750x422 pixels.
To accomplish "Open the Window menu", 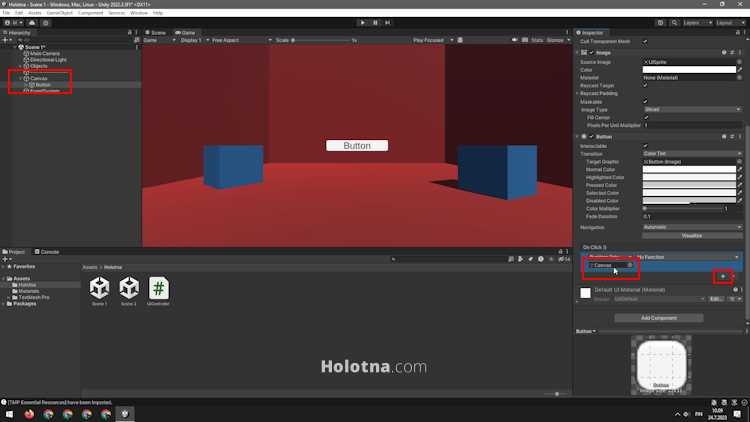I will point(139,13).
